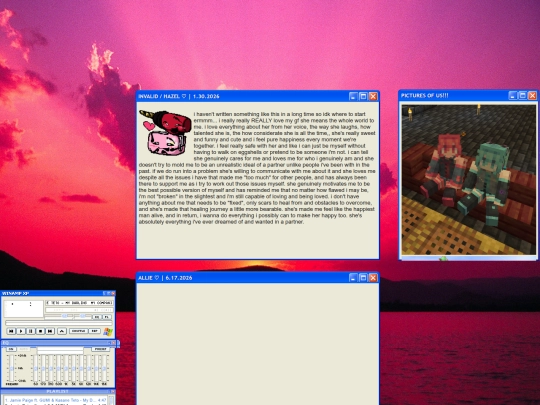Viewport: 540px width, 405px height.
Task: Maximize the Pictures of Us window
Action: tap(522, 95)
